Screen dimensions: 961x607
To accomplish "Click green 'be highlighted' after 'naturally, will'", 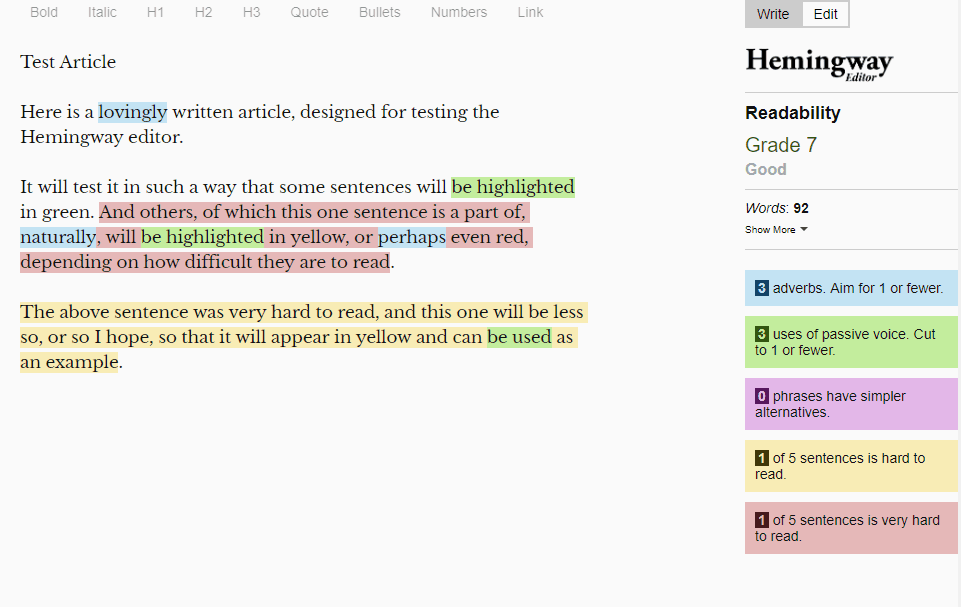I will 202,237.
